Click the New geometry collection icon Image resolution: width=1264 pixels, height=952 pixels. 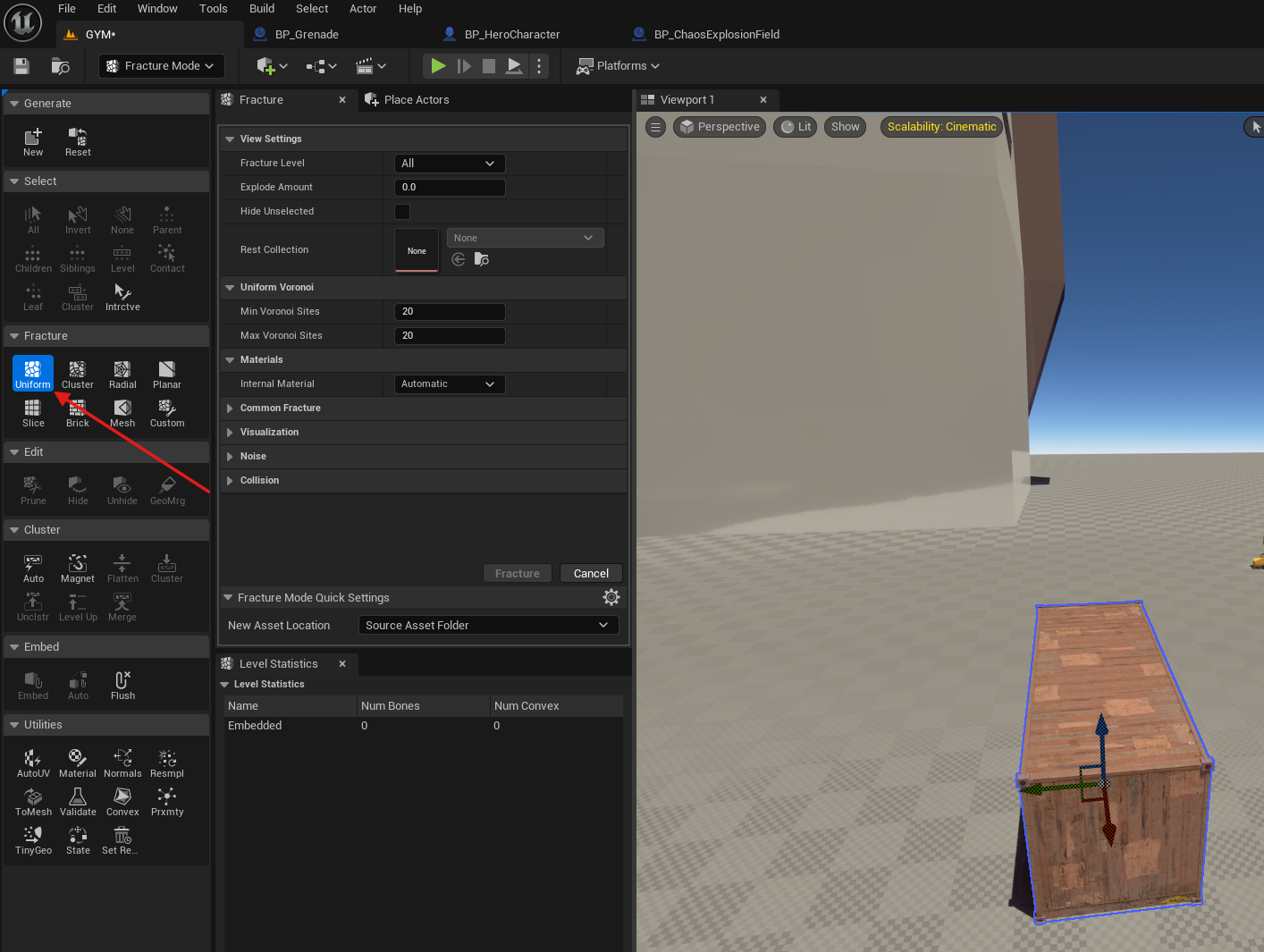33,141
